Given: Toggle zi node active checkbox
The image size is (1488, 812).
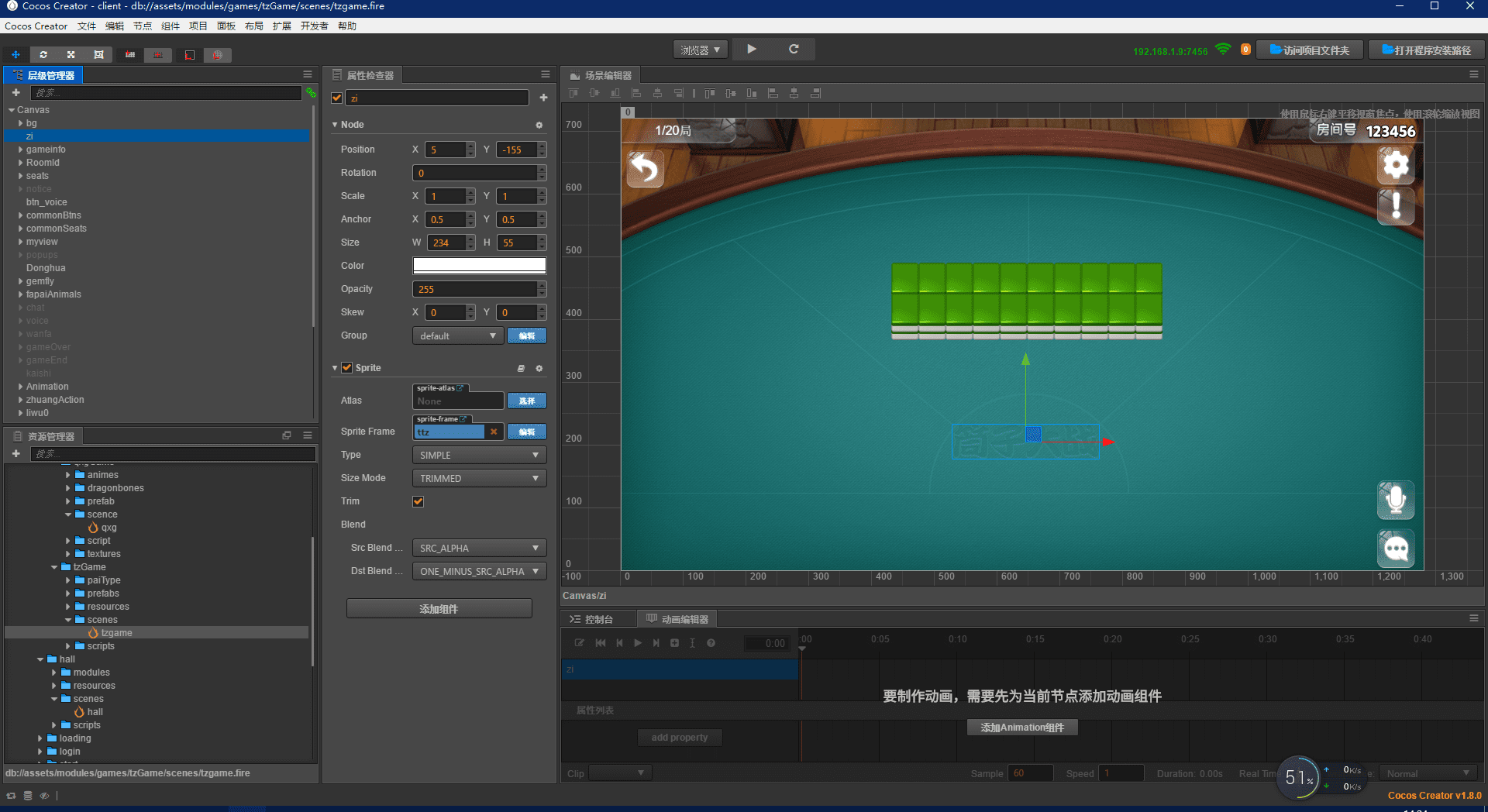Looking at the screenshot, I should coord(337,98).
